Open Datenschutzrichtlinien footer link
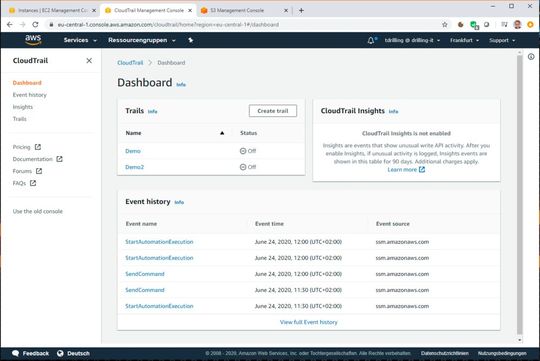Viewport: 540px width, 361px height. [445, 353]
